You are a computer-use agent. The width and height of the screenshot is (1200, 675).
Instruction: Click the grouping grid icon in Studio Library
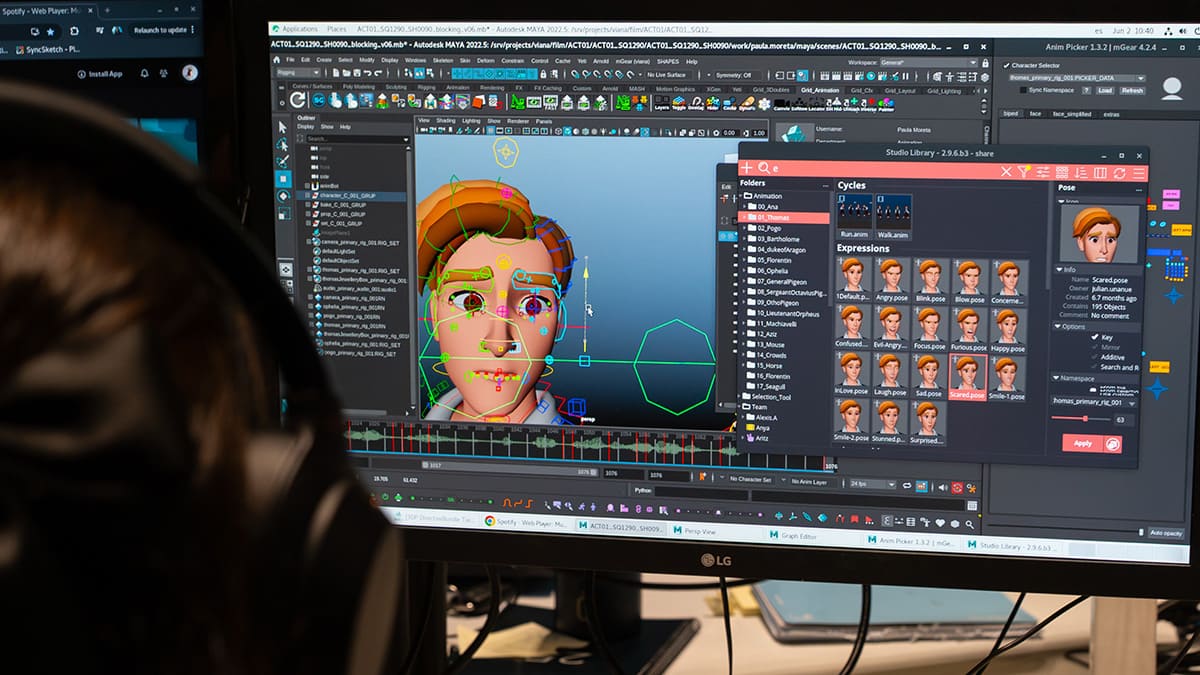coord(1062,172)
